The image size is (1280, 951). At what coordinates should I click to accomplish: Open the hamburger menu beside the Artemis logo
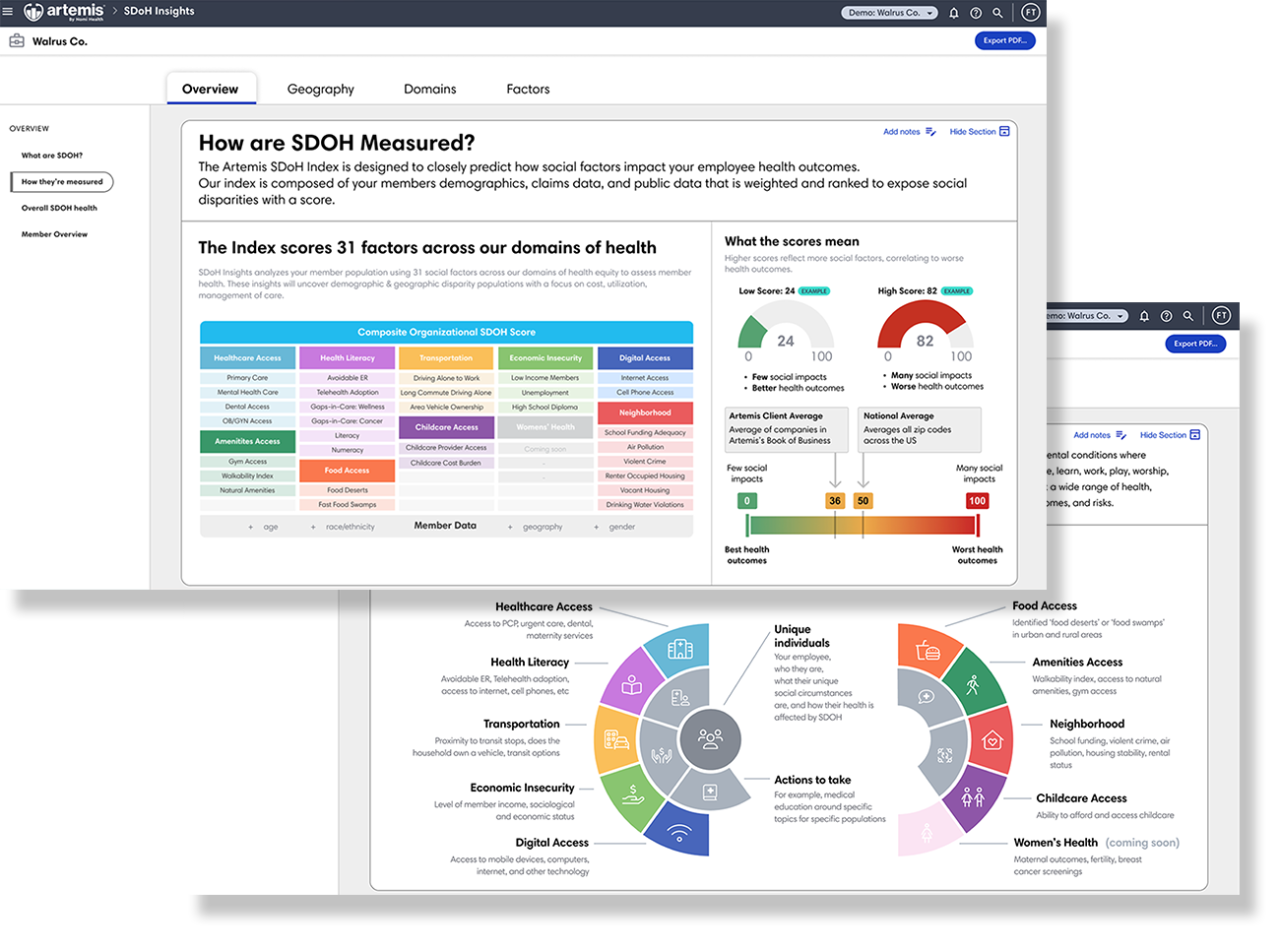pos(9,12)
